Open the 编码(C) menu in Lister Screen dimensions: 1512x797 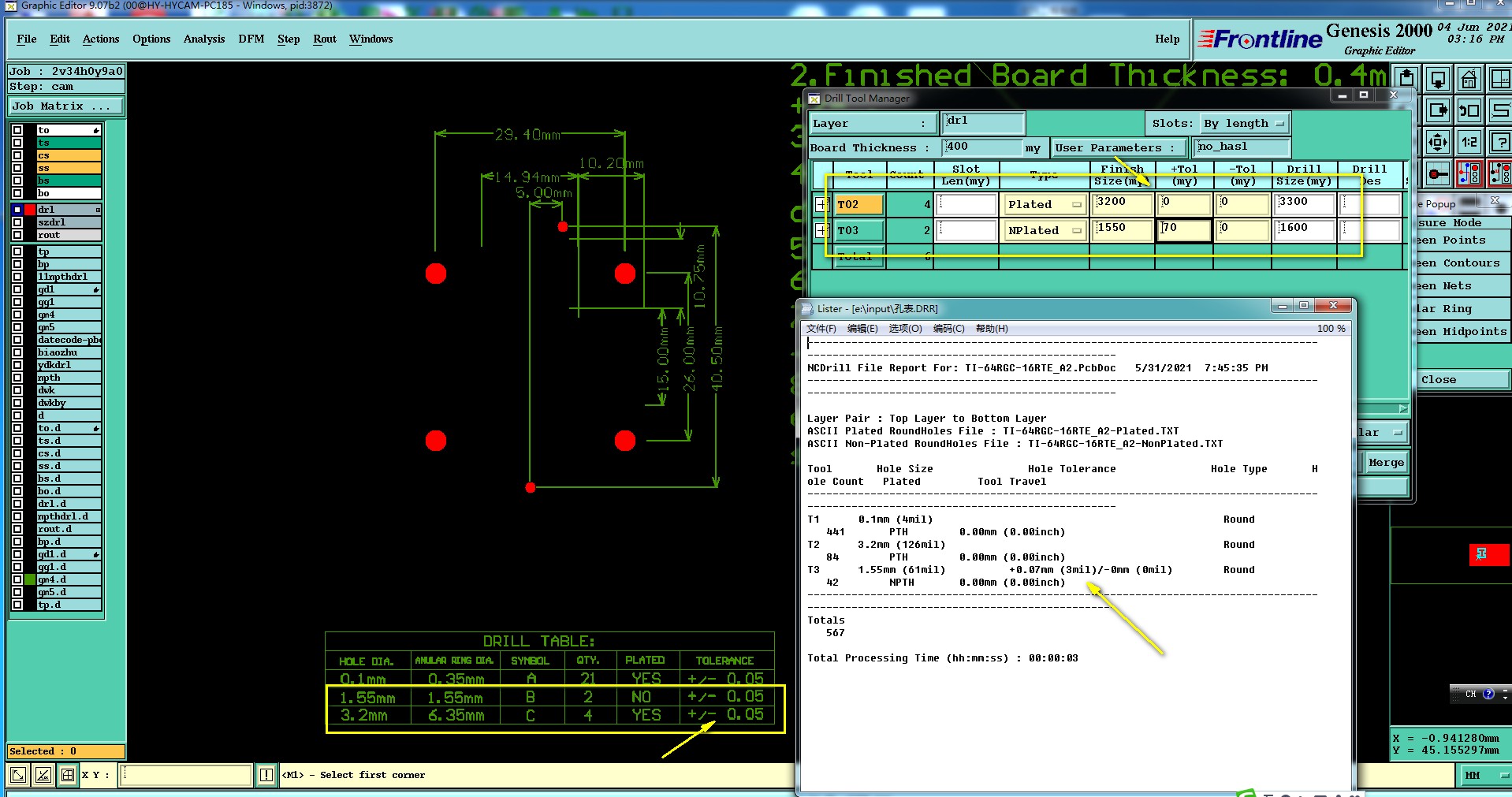click(x=949, y=329)
